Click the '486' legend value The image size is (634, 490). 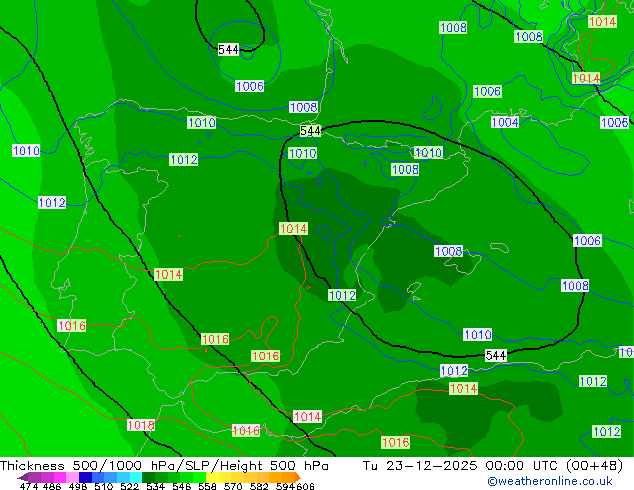point(52,486)
